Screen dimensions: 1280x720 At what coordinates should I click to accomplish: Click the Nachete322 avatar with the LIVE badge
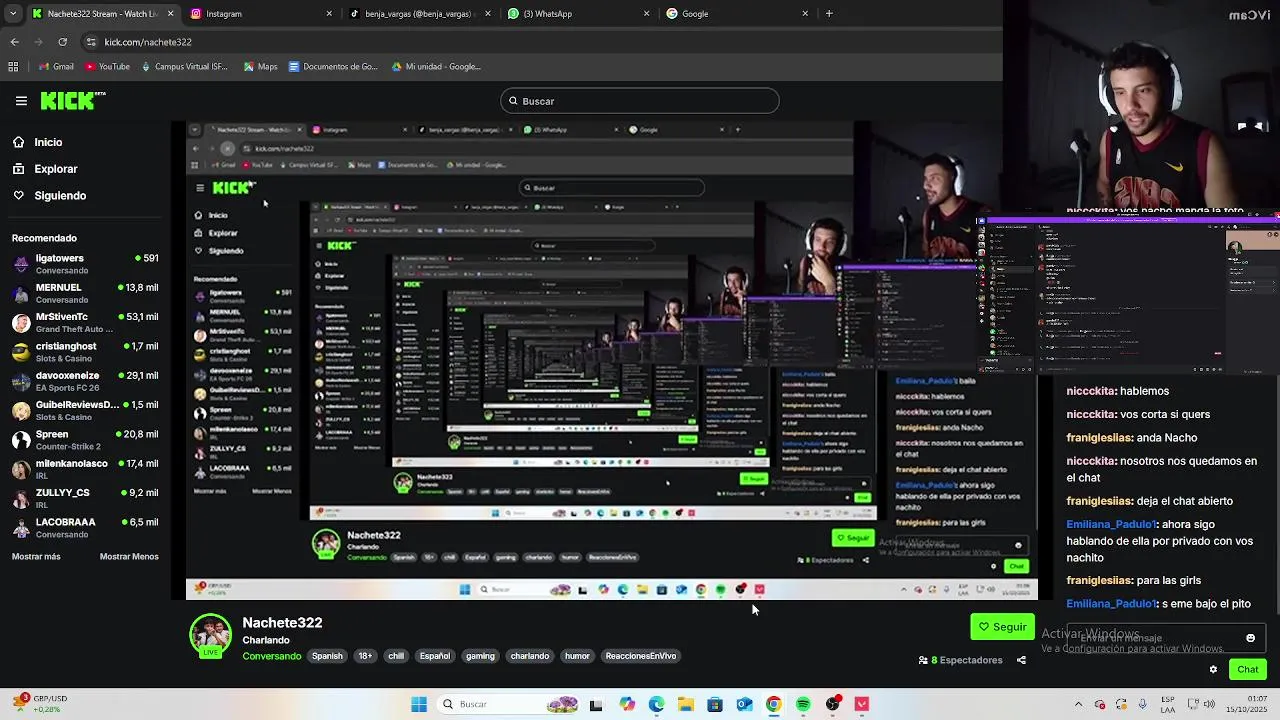point(210,636)
